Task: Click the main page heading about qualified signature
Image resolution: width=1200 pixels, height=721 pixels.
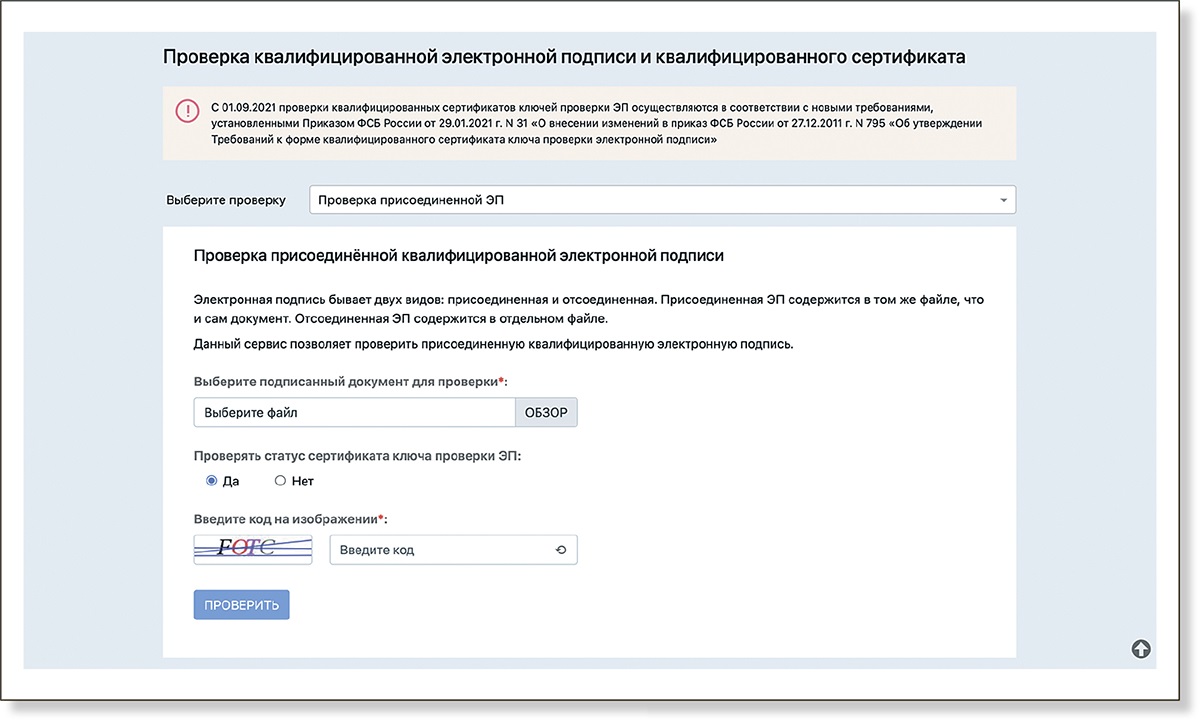Action: tap(564, 57)
